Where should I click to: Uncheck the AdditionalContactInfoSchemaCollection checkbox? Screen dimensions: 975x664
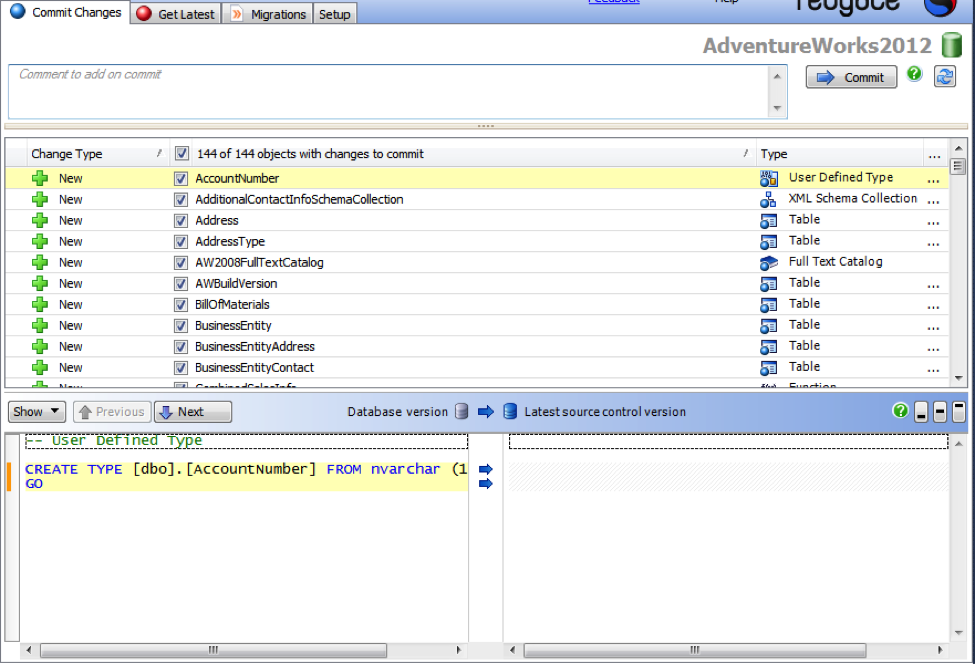180,200
